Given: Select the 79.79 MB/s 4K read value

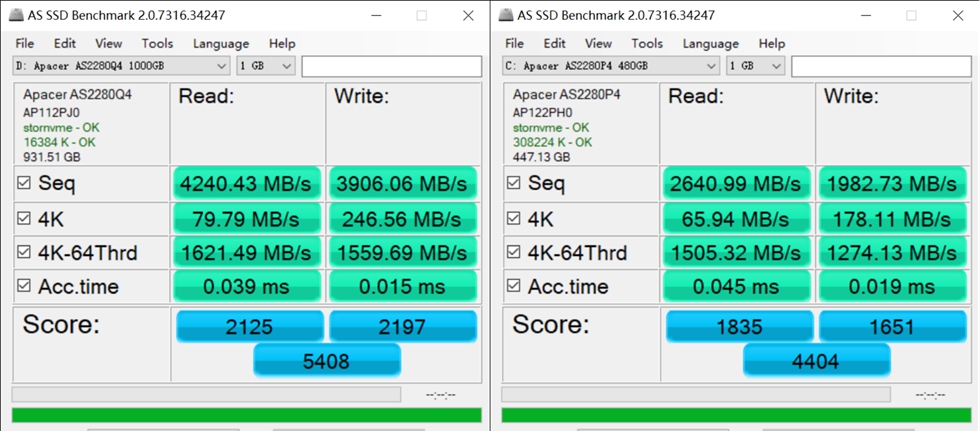Looking at the screenshot, I should click(x=246, y=219).
